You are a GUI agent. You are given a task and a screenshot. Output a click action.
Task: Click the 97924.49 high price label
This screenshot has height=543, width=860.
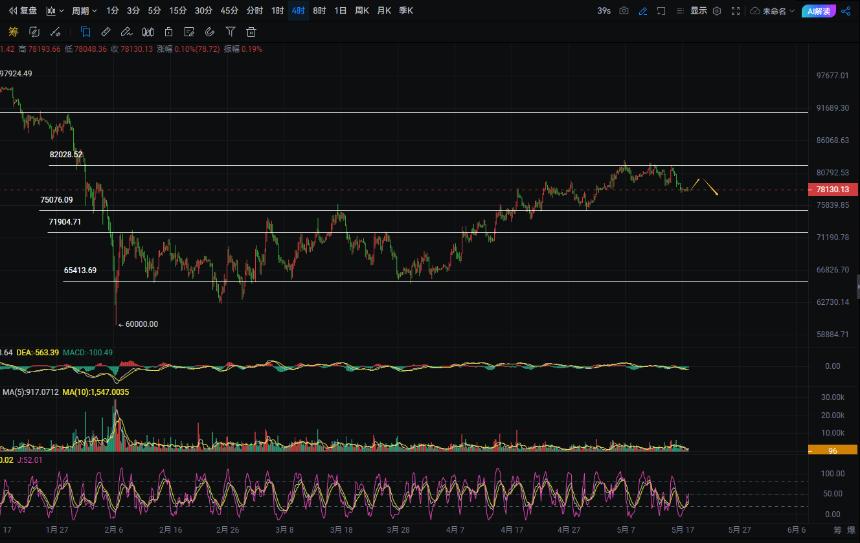click(x=16, y=73)
